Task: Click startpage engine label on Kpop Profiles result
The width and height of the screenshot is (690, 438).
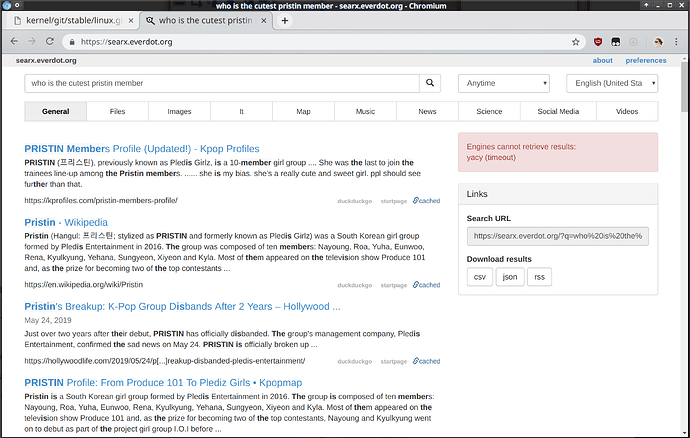Action: pyautogui.click(x=394, y=201)
